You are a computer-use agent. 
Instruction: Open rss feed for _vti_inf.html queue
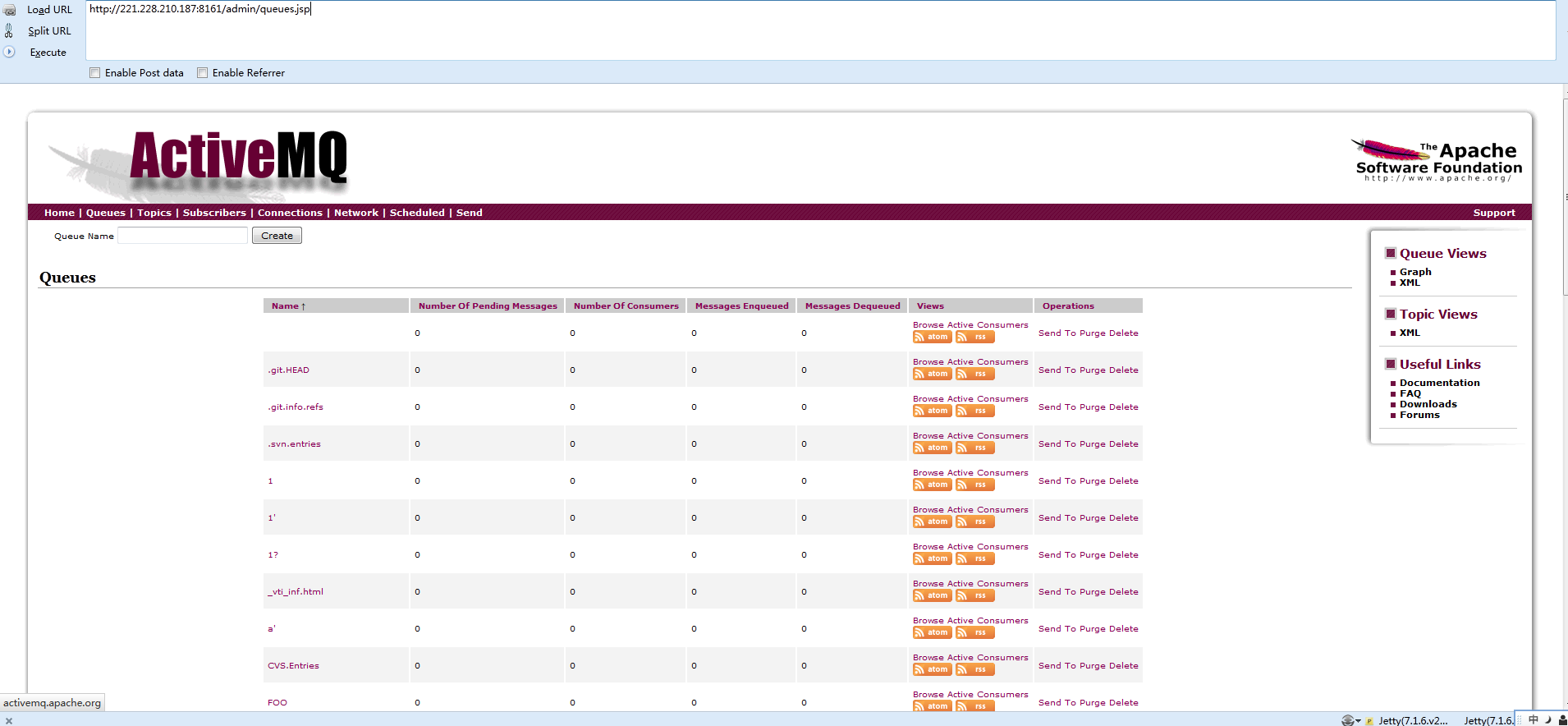pyautogui.click(x=974, y=595)
